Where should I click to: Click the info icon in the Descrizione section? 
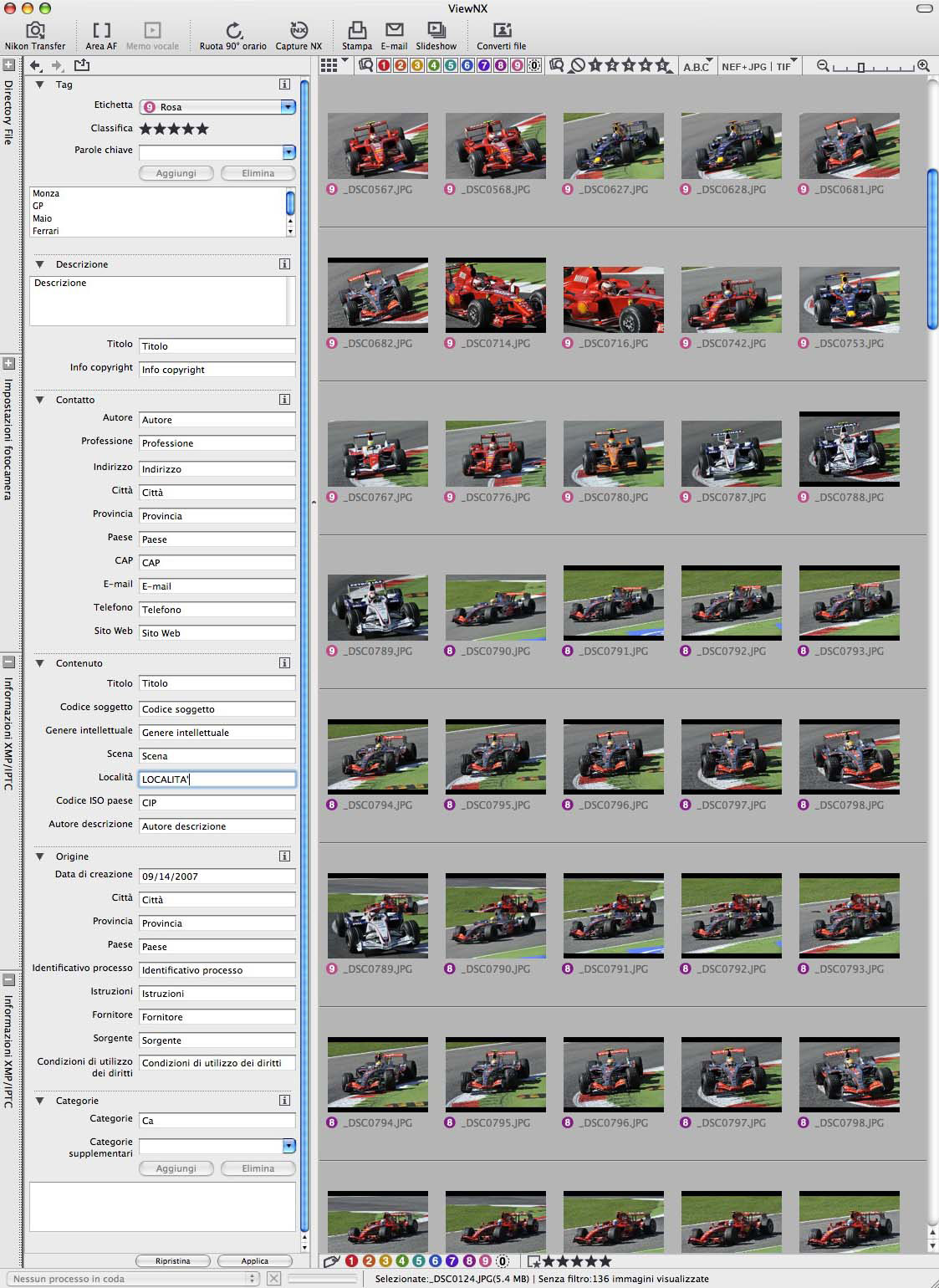click(284, 264)
